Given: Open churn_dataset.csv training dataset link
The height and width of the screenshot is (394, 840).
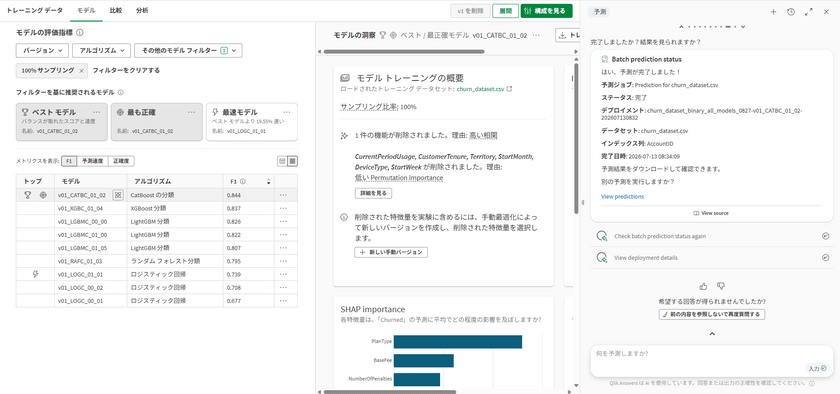Looking at the screenshot, I should pos(481,89).
